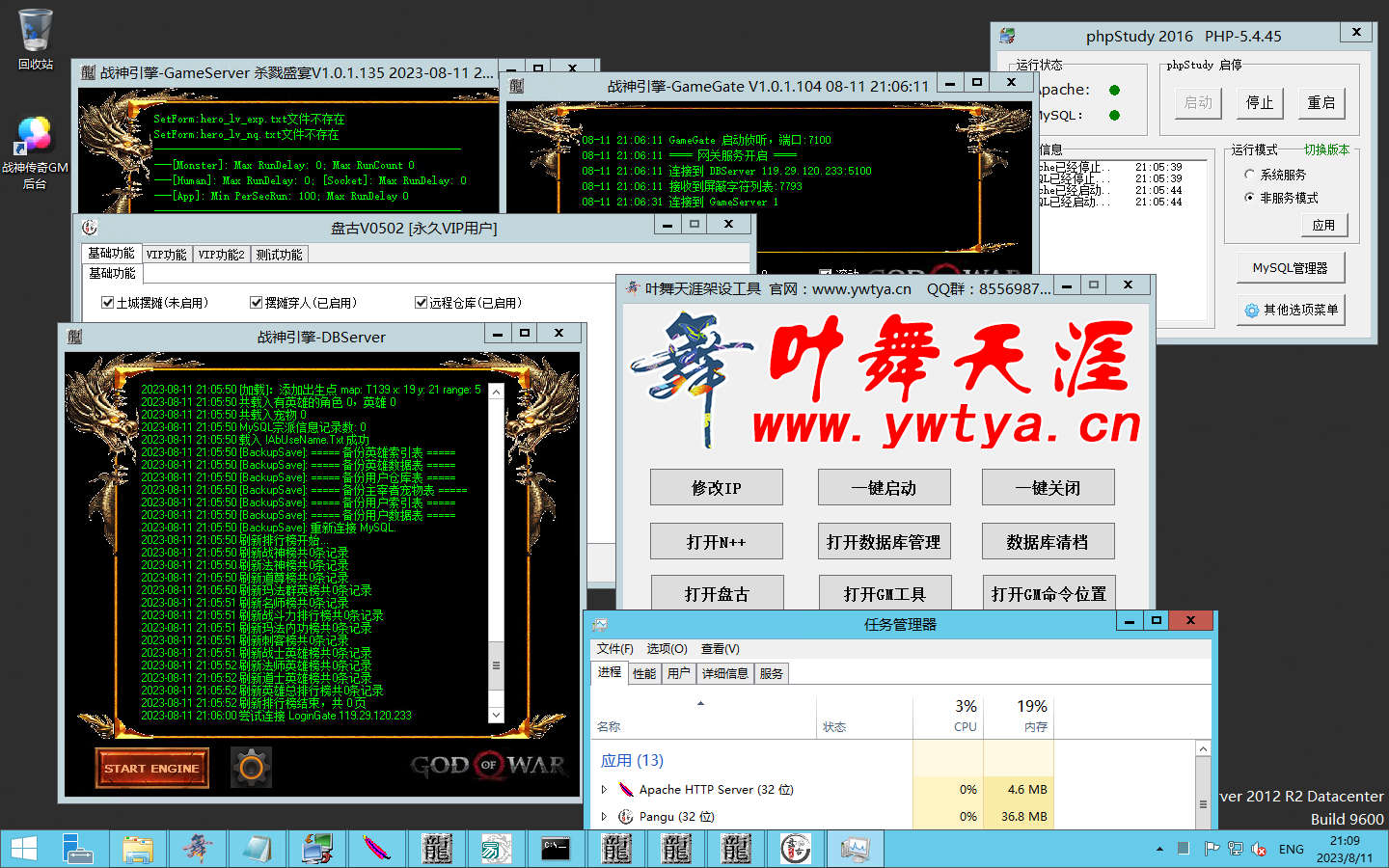
Task: Click the 切换版本 link in phpStudy
Action: point(1327,149)
